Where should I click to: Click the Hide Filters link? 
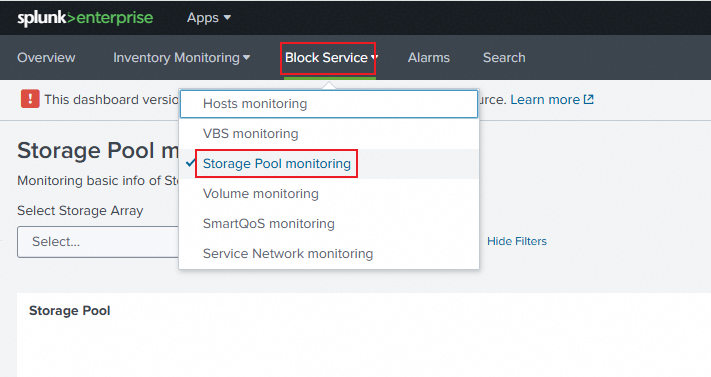coord(517,241)
